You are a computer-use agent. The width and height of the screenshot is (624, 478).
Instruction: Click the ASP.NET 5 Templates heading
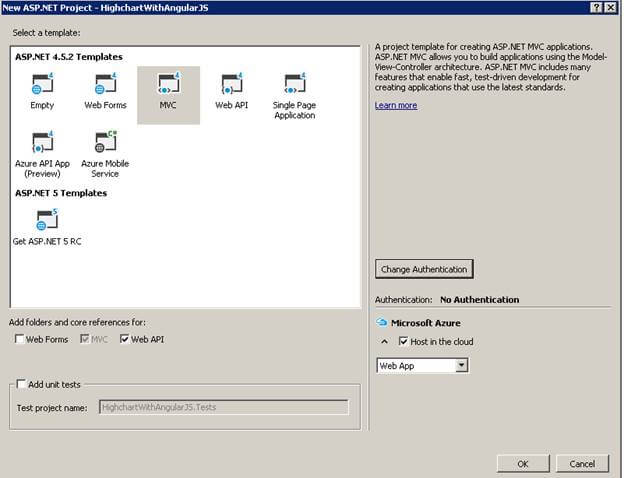tap(61, 193)
